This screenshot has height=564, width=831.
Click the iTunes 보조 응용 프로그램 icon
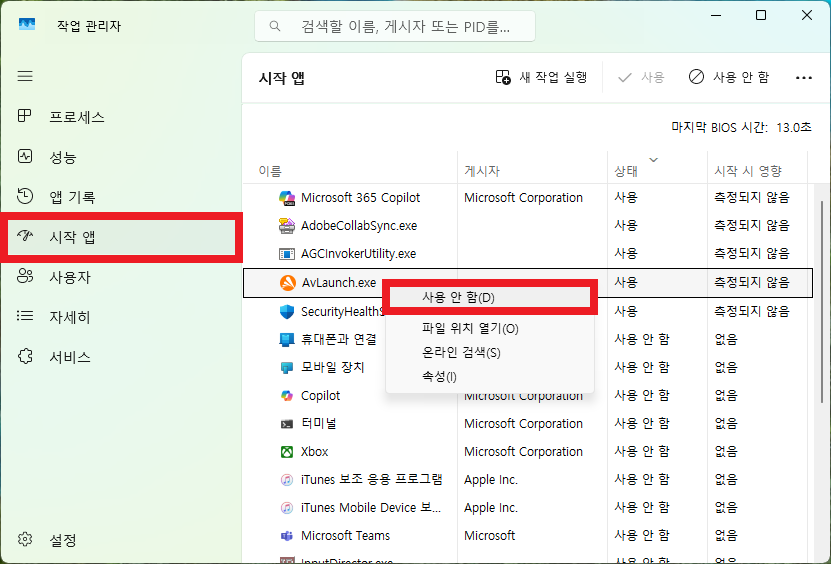tap(287, 480)
